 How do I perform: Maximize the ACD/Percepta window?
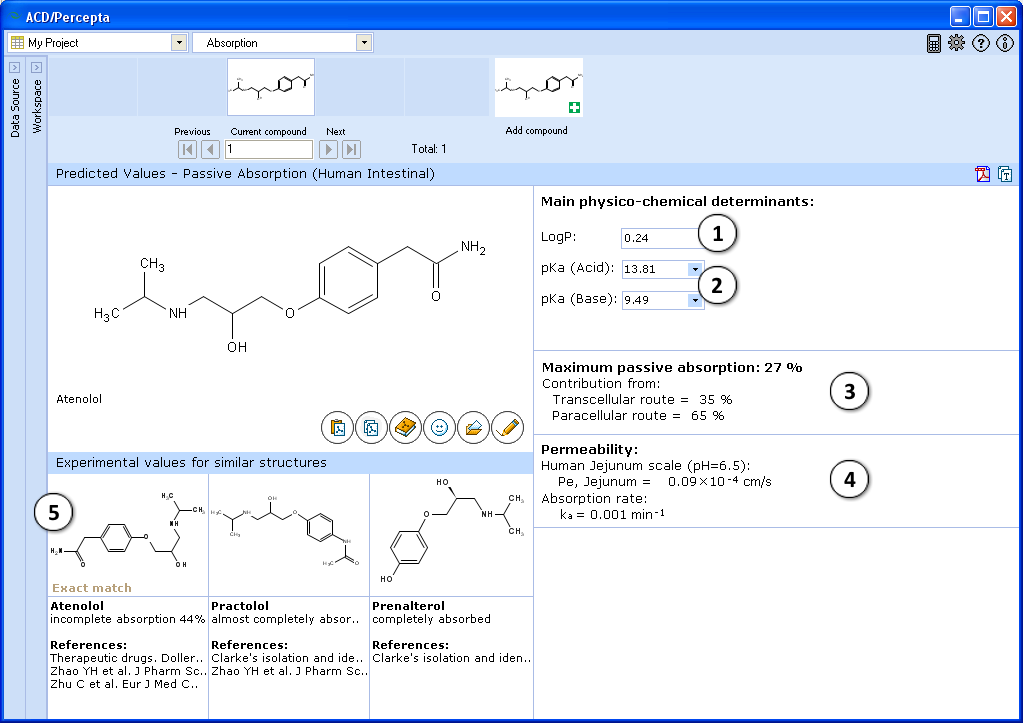[x=983, y=16]
